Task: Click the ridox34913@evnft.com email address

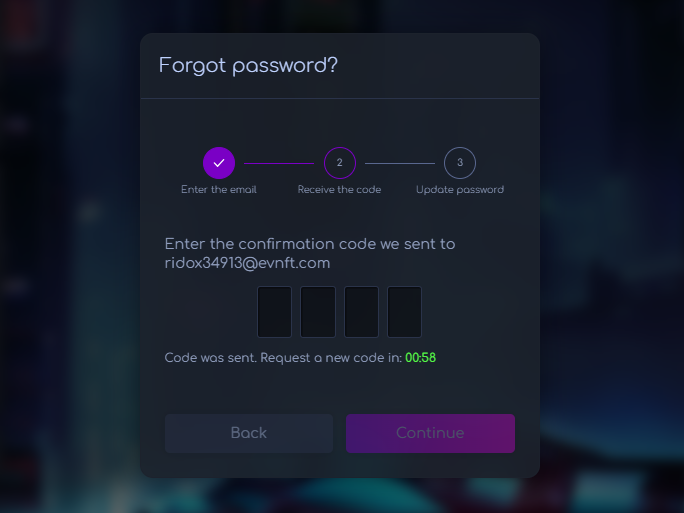Action: pyautogui.click(x=247, y=263)
